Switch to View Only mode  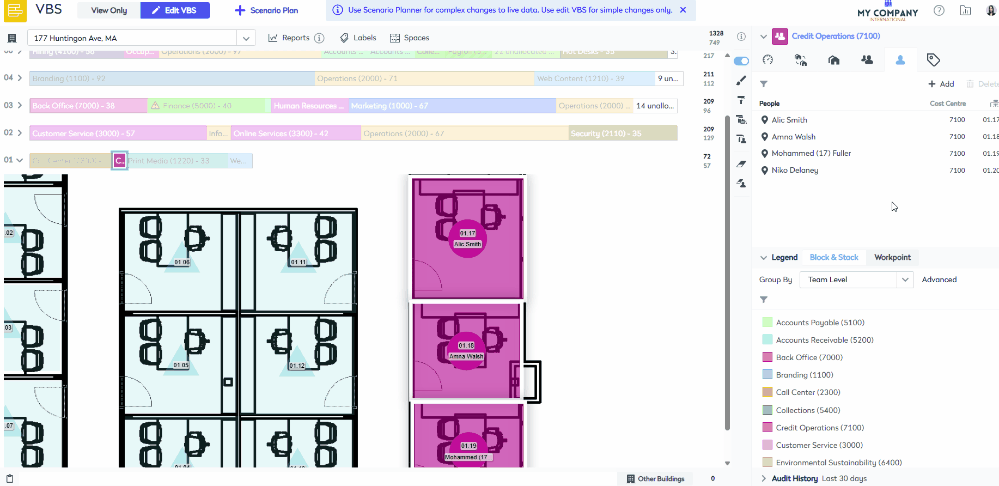point(109,10)
